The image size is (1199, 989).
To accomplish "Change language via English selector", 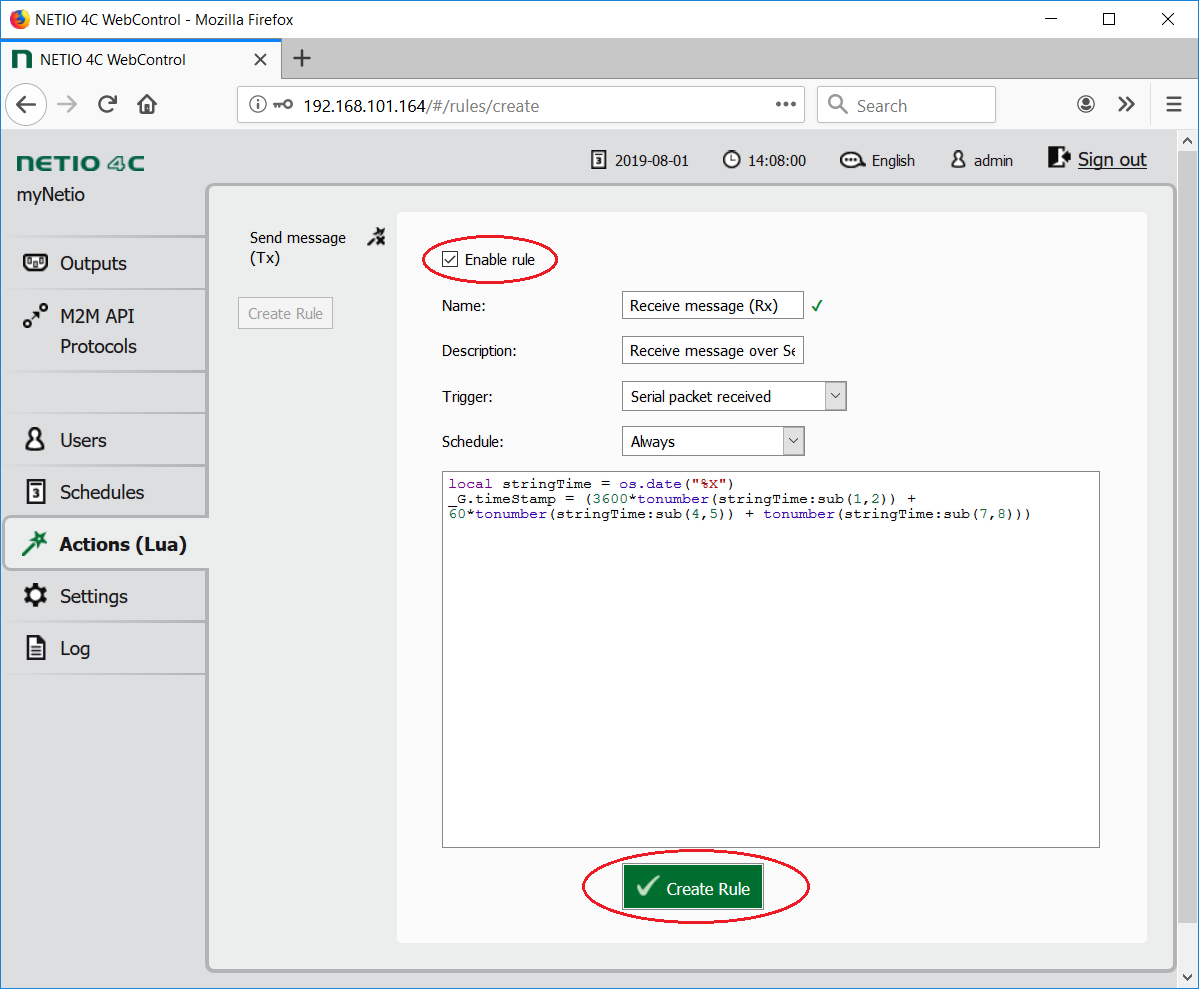I will point(893,161).
